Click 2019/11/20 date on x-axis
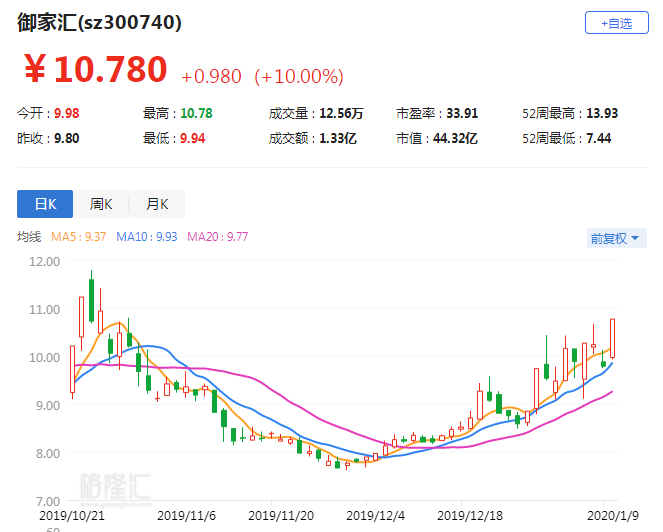This screenshot has width=663, height=532. click(281, 516)
